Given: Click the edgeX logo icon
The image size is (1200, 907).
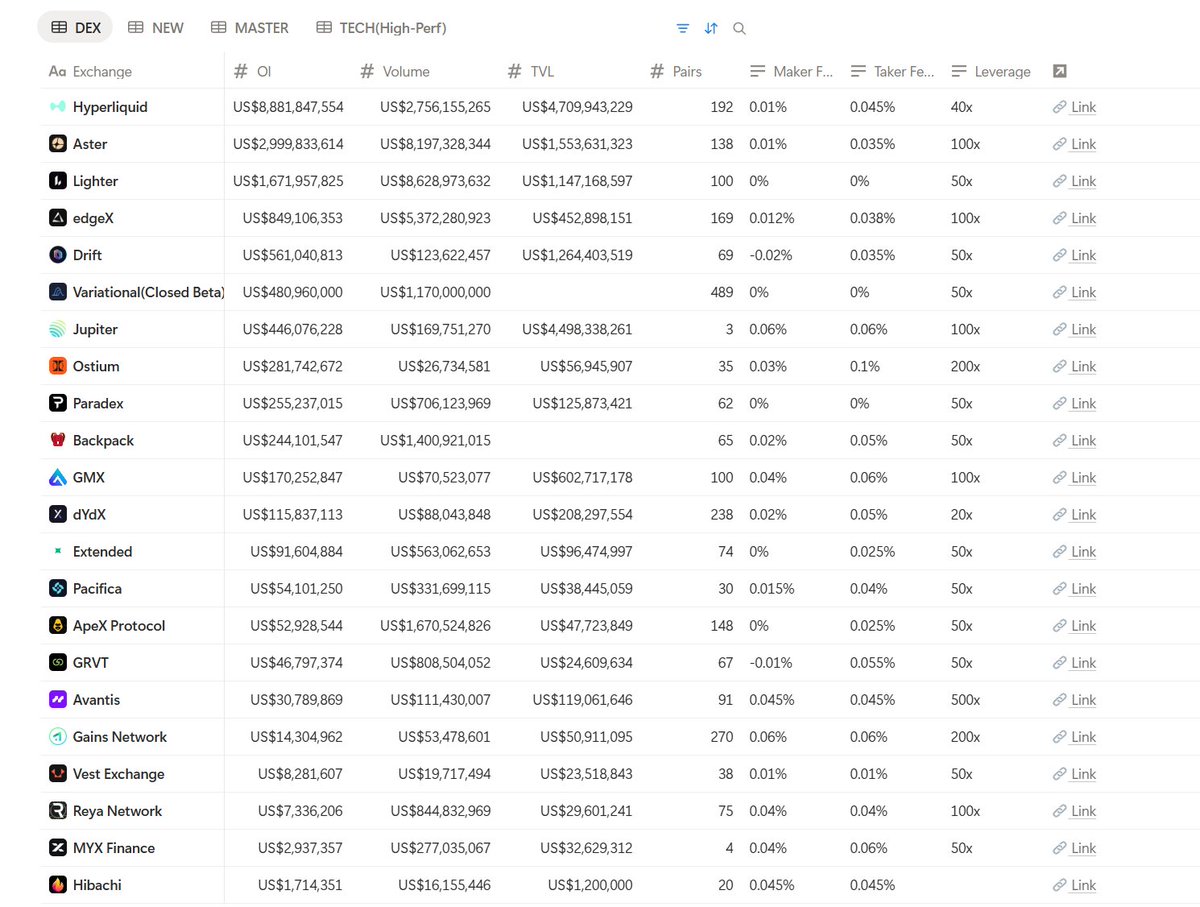Looking at the screenshot, I should coord(58,218).
